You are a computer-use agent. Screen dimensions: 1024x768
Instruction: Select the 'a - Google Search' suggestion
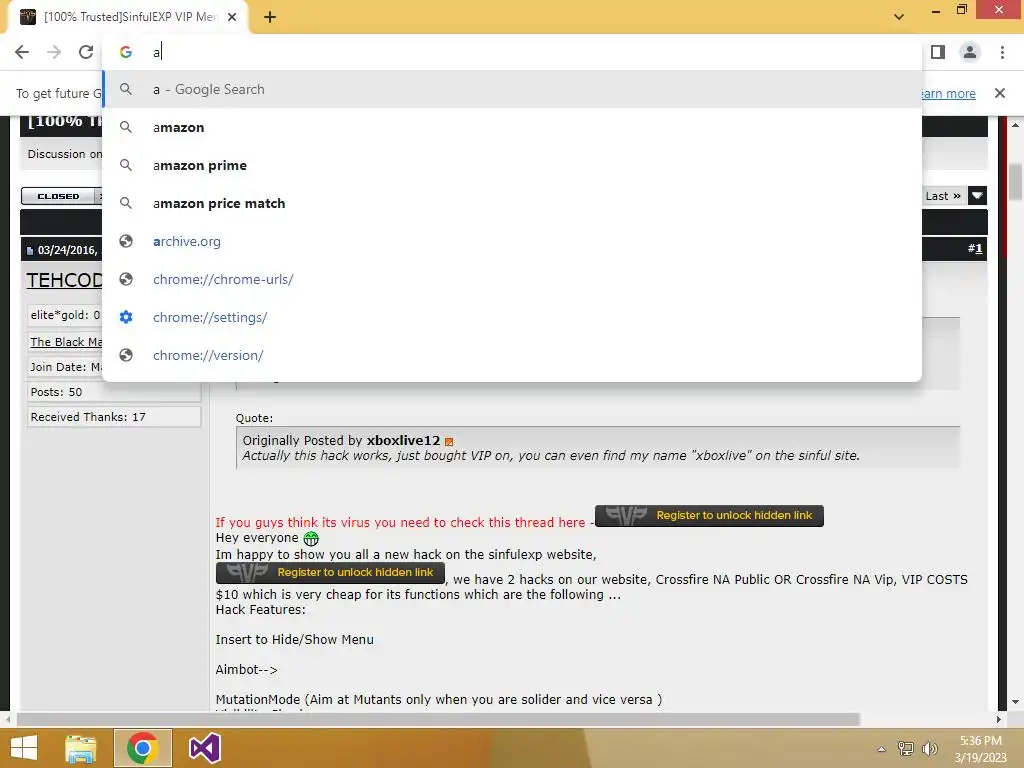pos(512,89)
